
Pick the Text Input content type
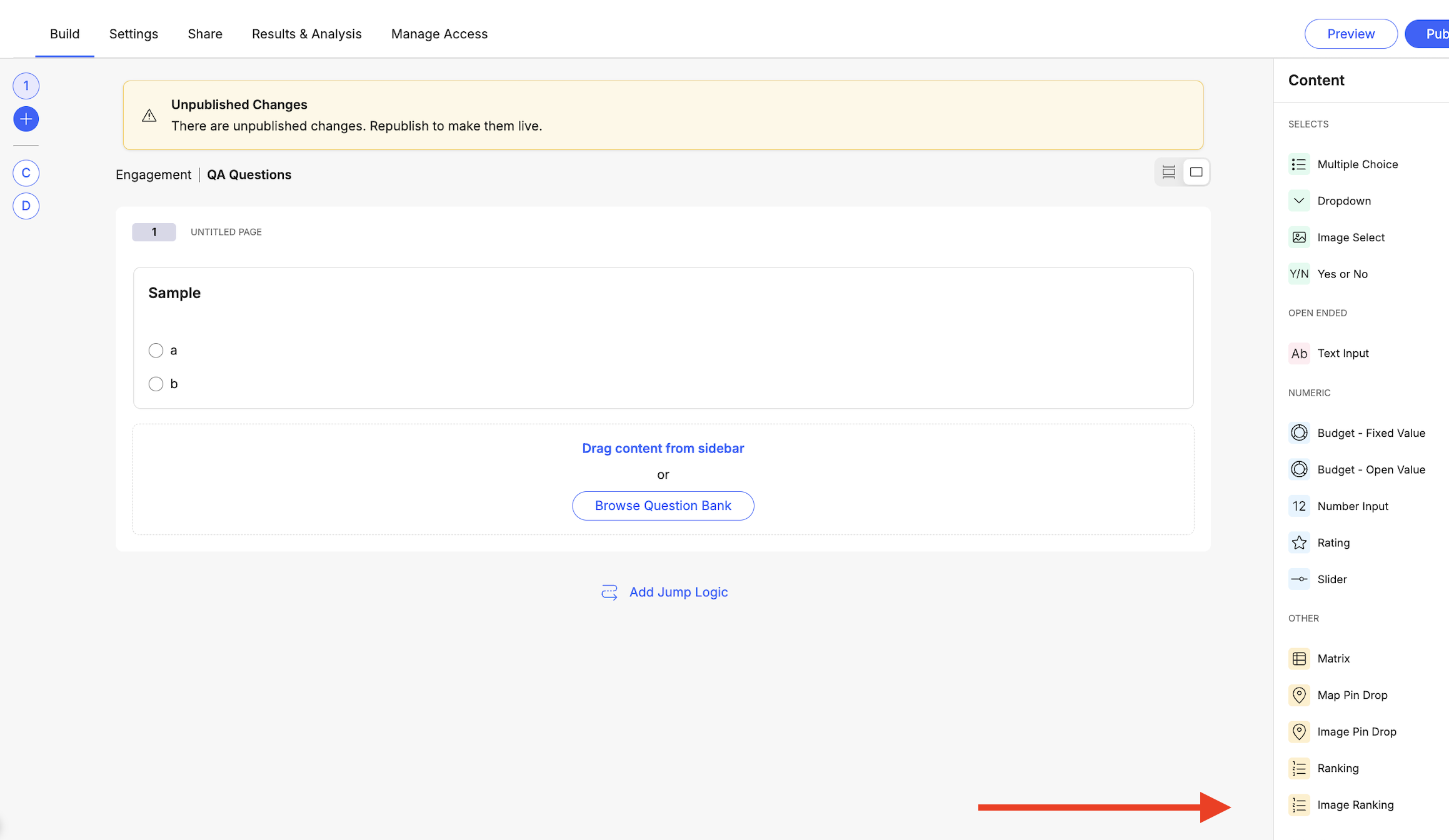(x=1342, y=353)
